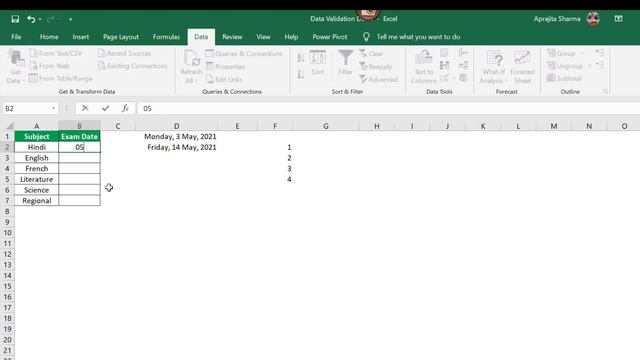Open Customize Quick Access Toolbar dropdown
640x360 pixels.
click(70, 19)
